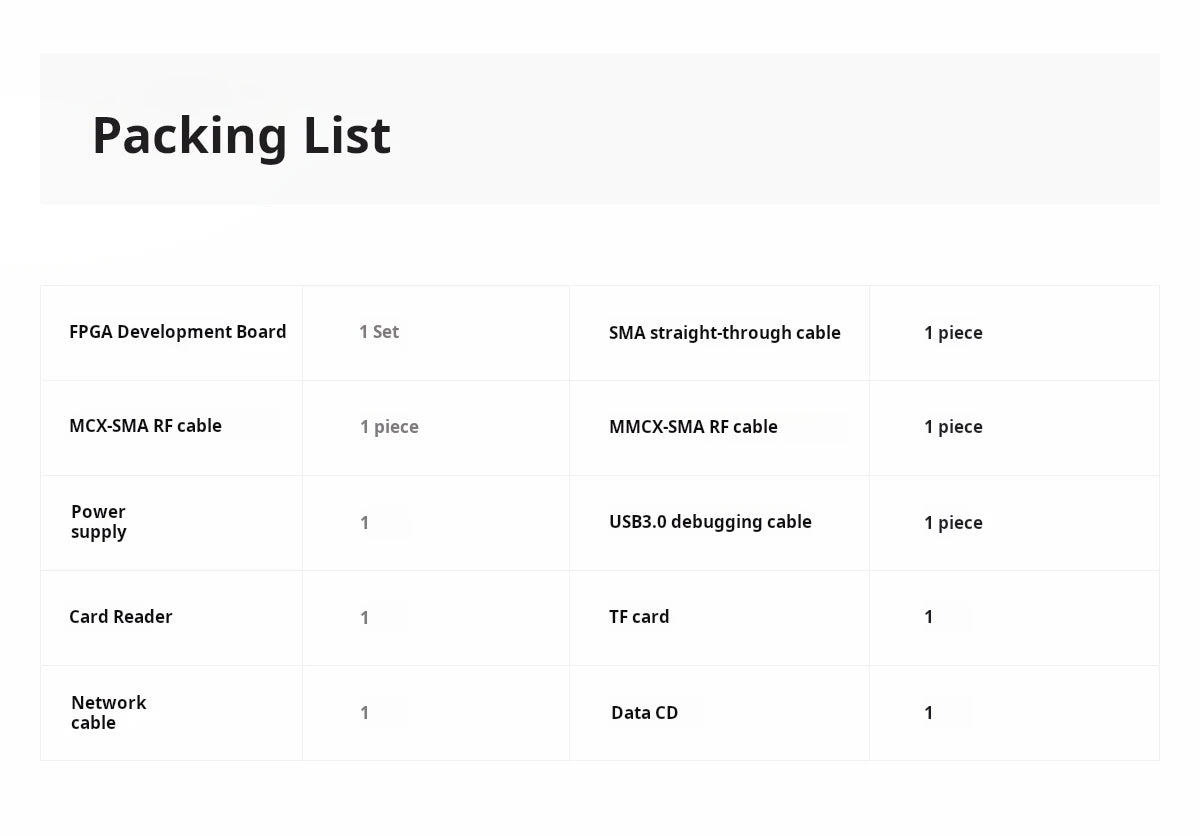Click quantity for Data CD
The width and height of the screenshot is (1200, 836).
click(x=929, y=713)
